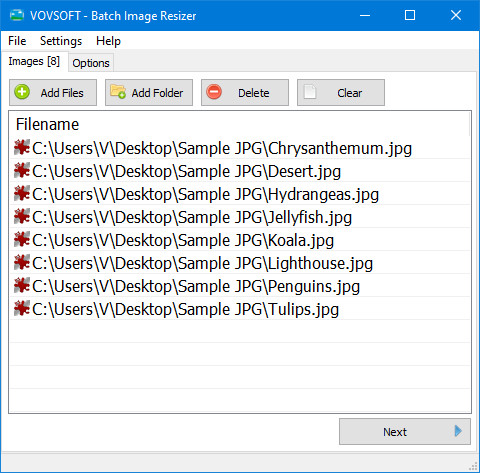Click the image icon beside Chrysanthemum.jpg
This screenshot has width=480, height=473.
pos(22,147)
